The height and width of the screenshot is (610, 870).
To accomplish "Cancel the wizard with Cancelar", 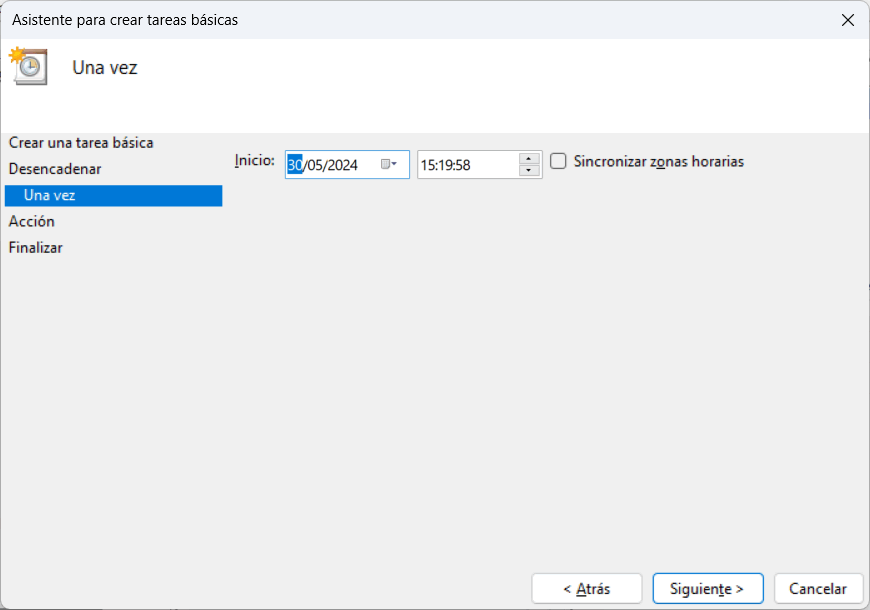I will [x=818, y=589].
